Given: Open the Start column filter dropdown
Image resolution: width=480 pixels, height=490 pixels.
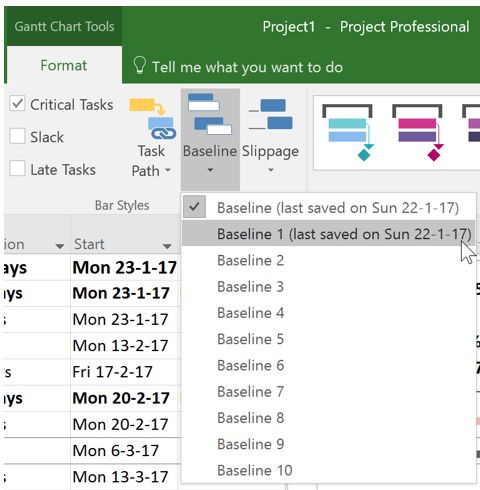Looking at the screenshot, I should click(167, 246).
